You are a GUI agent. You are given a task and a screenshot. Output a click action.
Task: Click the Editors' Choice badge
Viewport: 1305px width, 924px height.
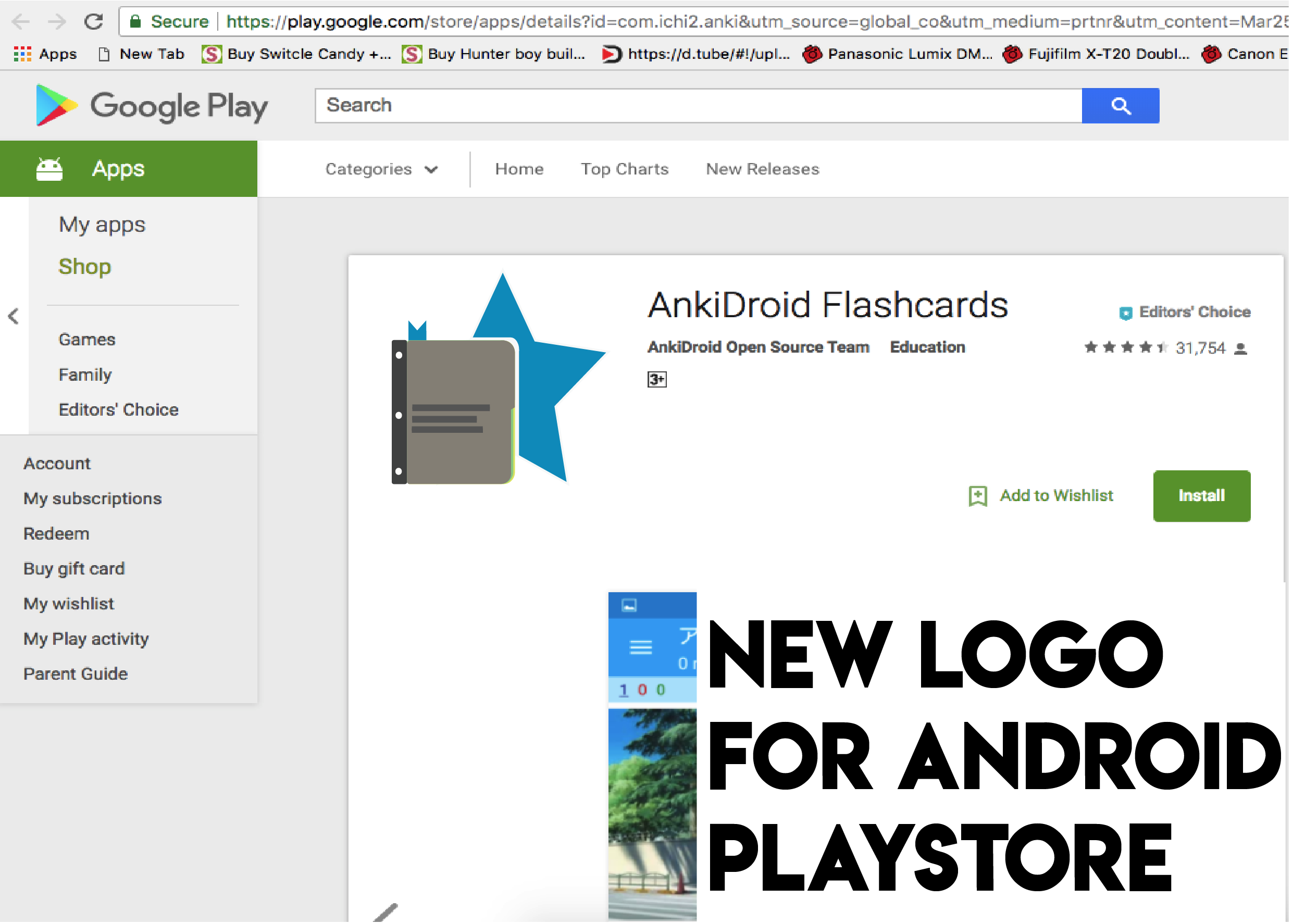[1186, 313]
